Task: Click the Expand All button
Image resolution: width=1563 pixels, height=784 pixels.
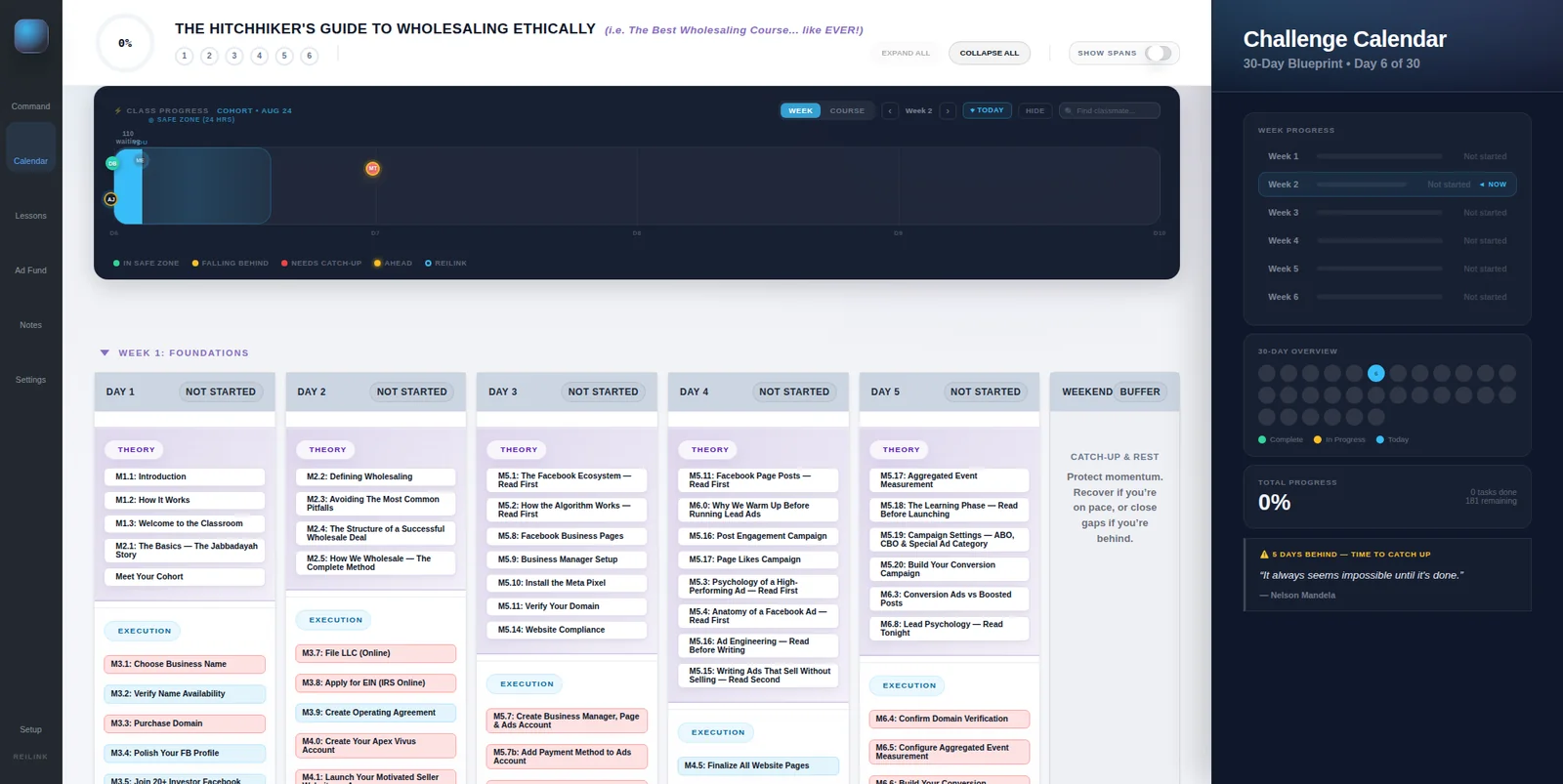Action: 906,53
